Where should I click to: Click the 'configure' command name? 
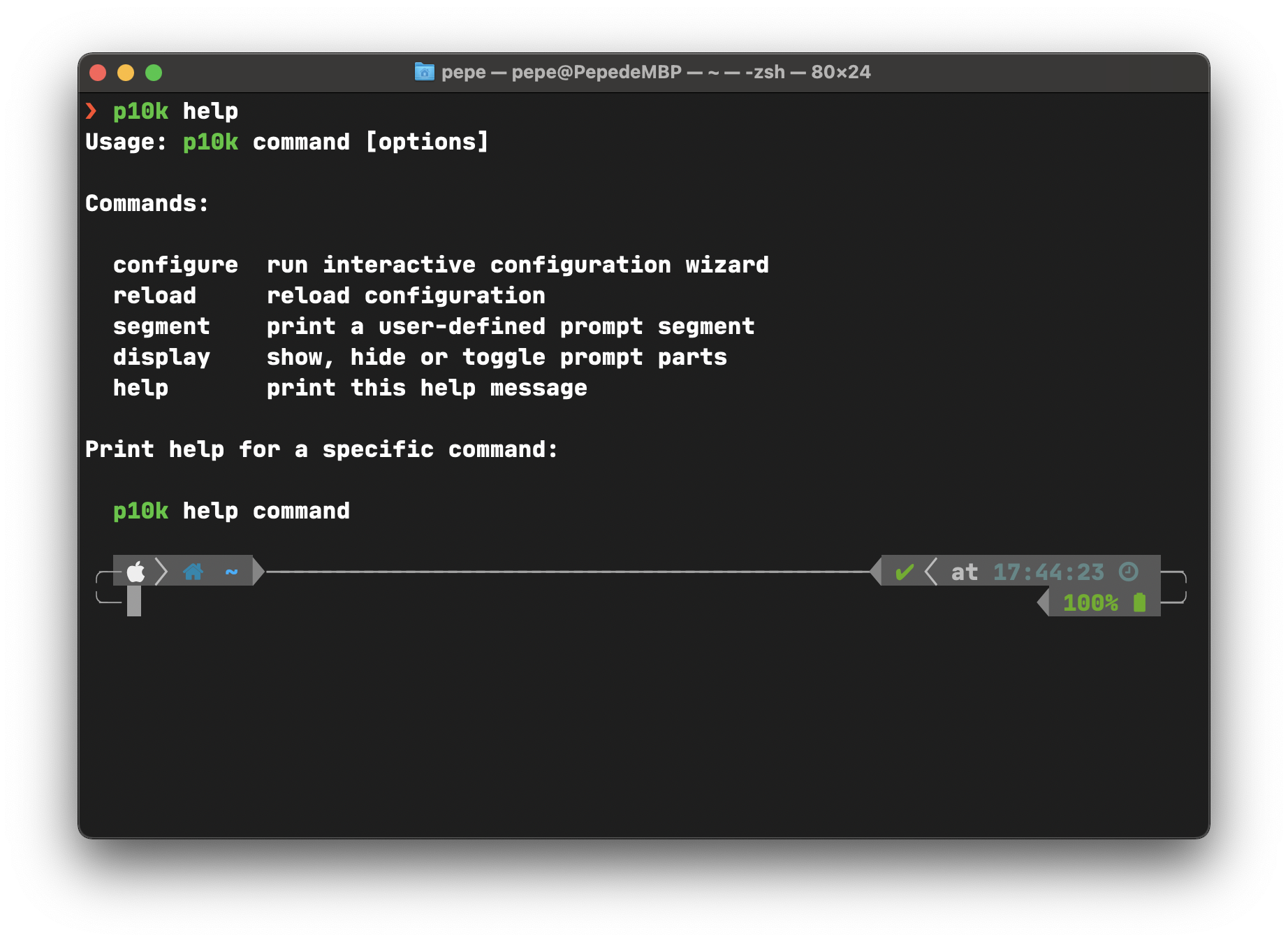point(175,265)
